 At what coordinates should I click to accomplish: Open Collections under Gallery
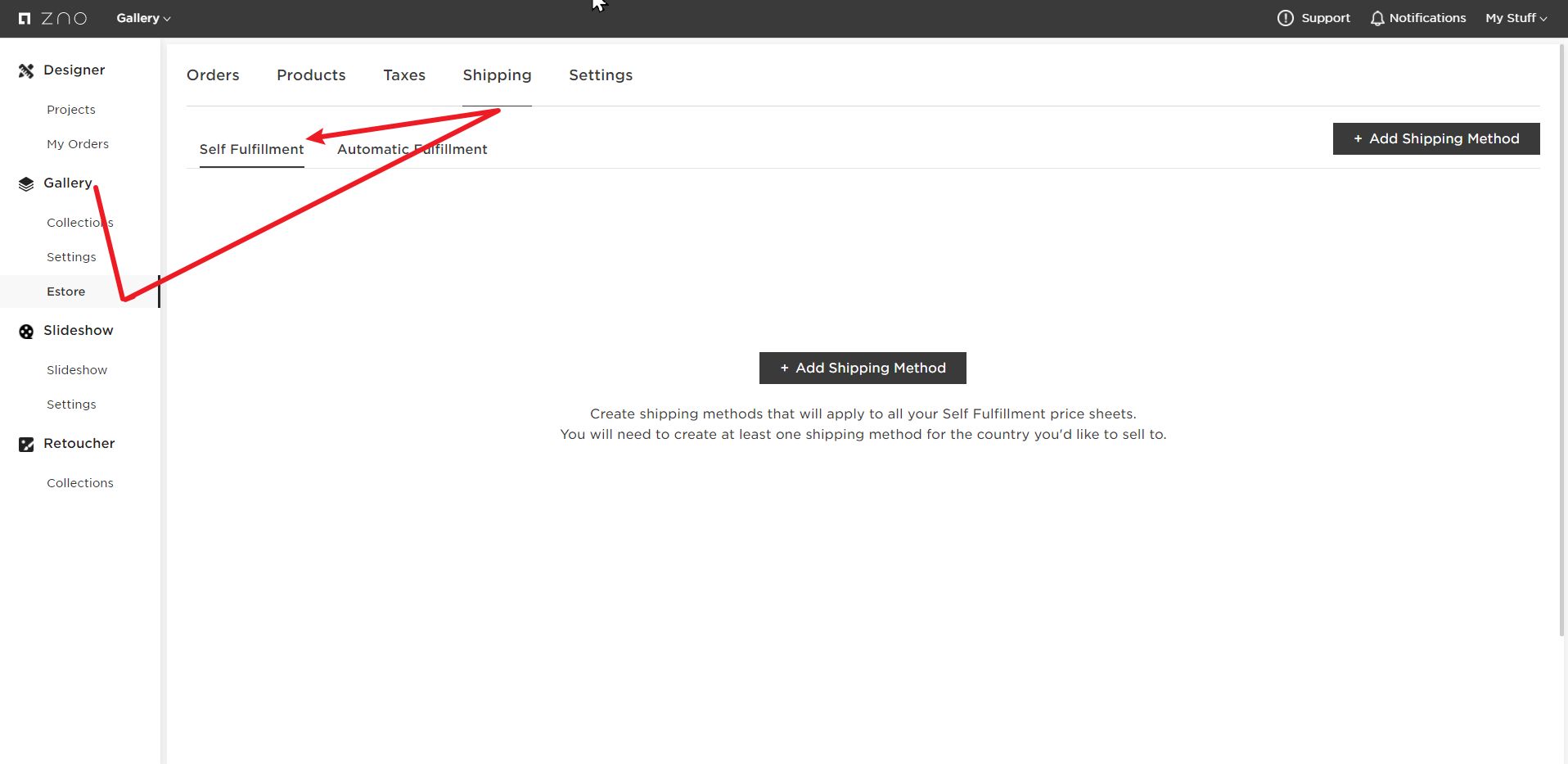(80, 223)
